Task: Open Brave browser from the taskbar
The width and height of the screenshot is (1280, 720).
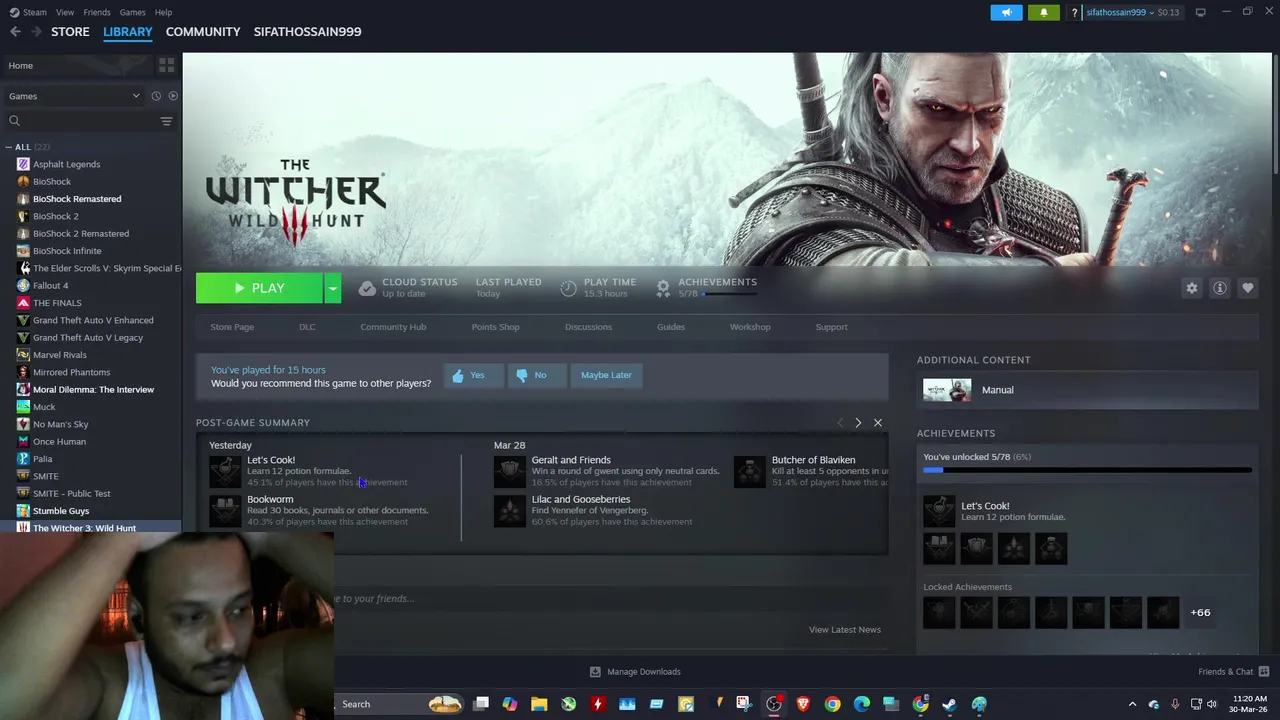Action: click(x=803, y=704)
